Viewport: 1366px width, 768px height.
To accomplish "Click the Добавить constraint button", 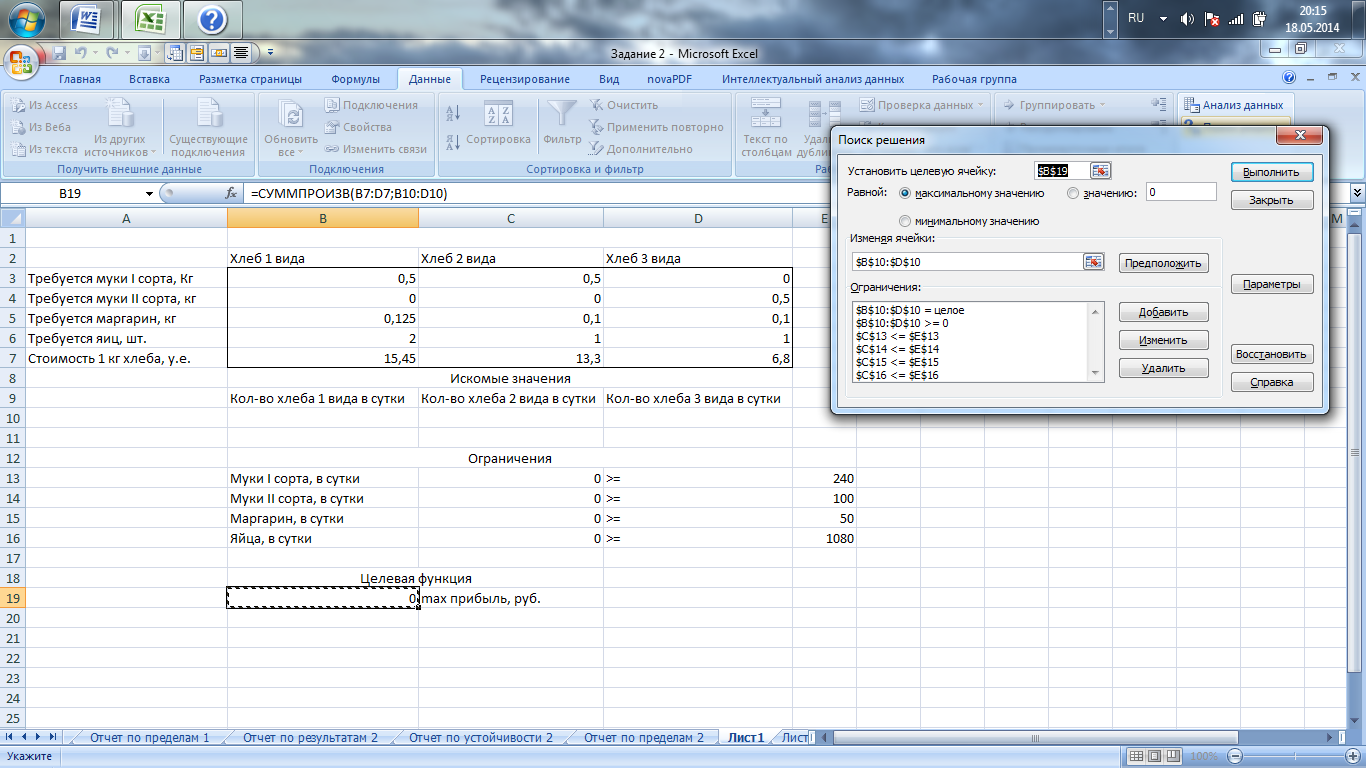I will click(1164, 312).
